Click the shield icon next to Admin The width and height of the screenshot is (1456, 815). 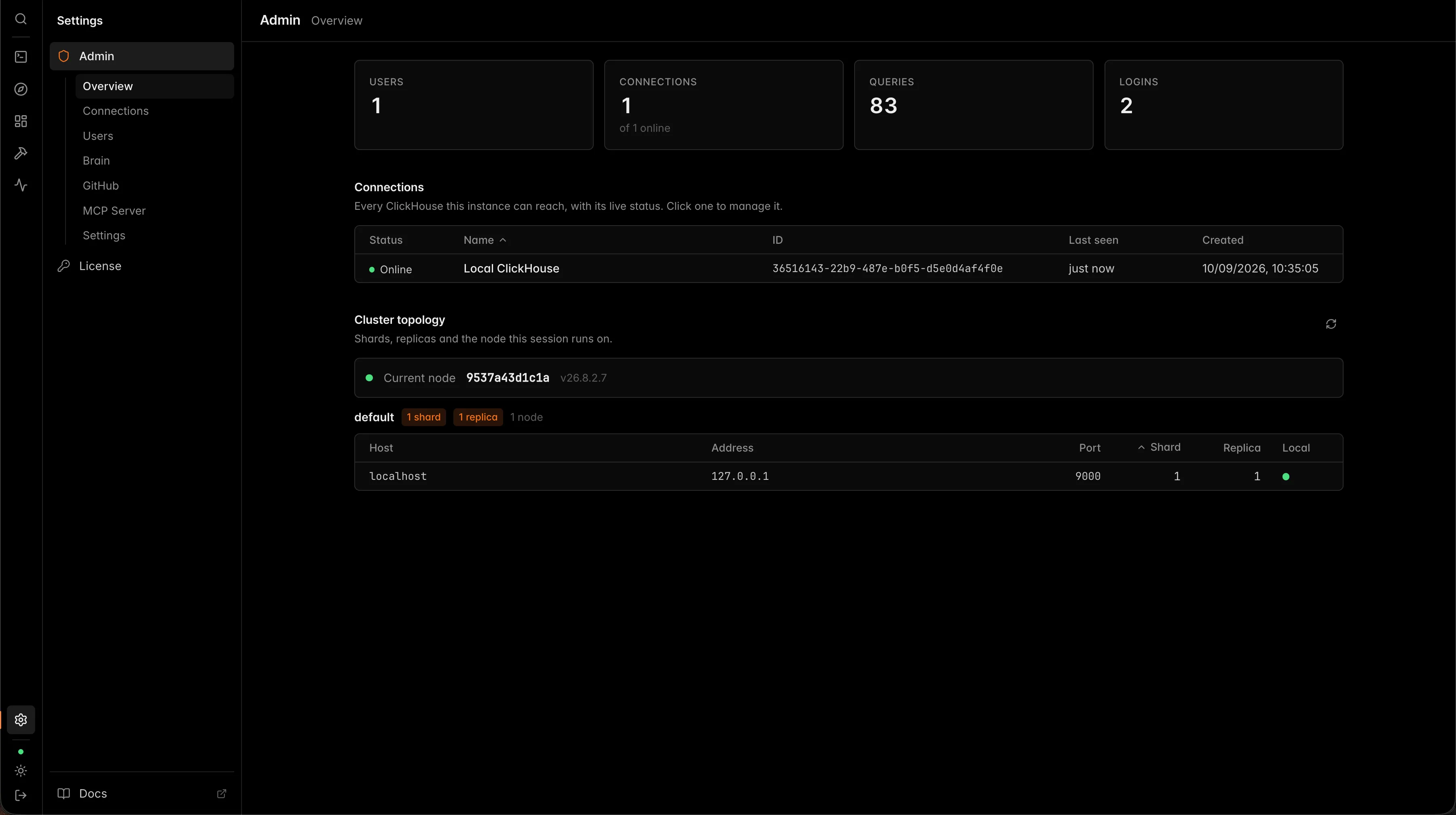point(64,56)
